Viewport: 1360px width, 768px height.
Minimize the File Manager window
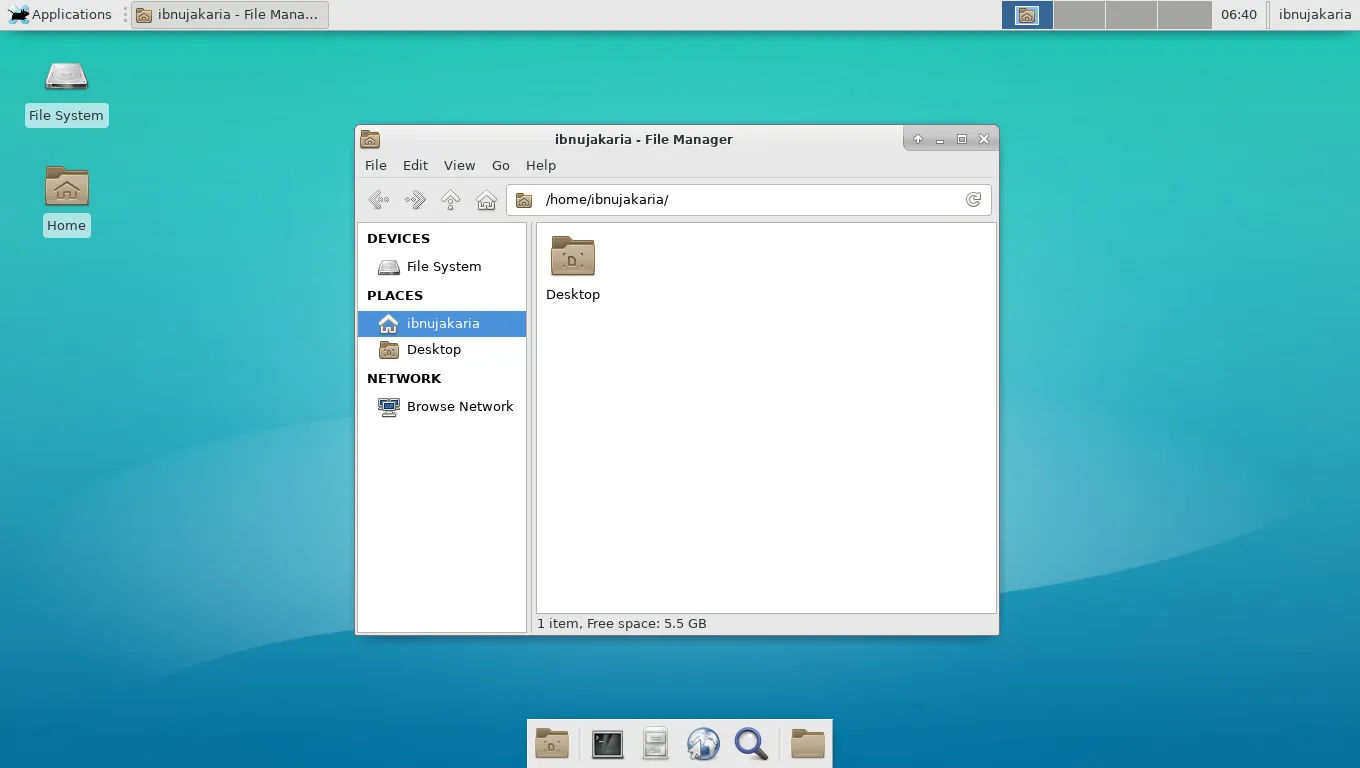[940, 139]
